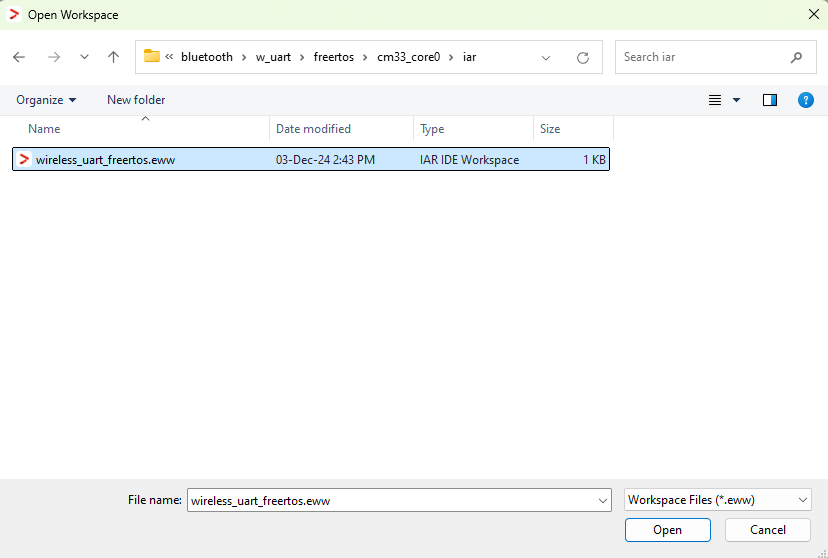The image size is (828, 558).
Task: Sort files by Date modified column
Action: 313,129
